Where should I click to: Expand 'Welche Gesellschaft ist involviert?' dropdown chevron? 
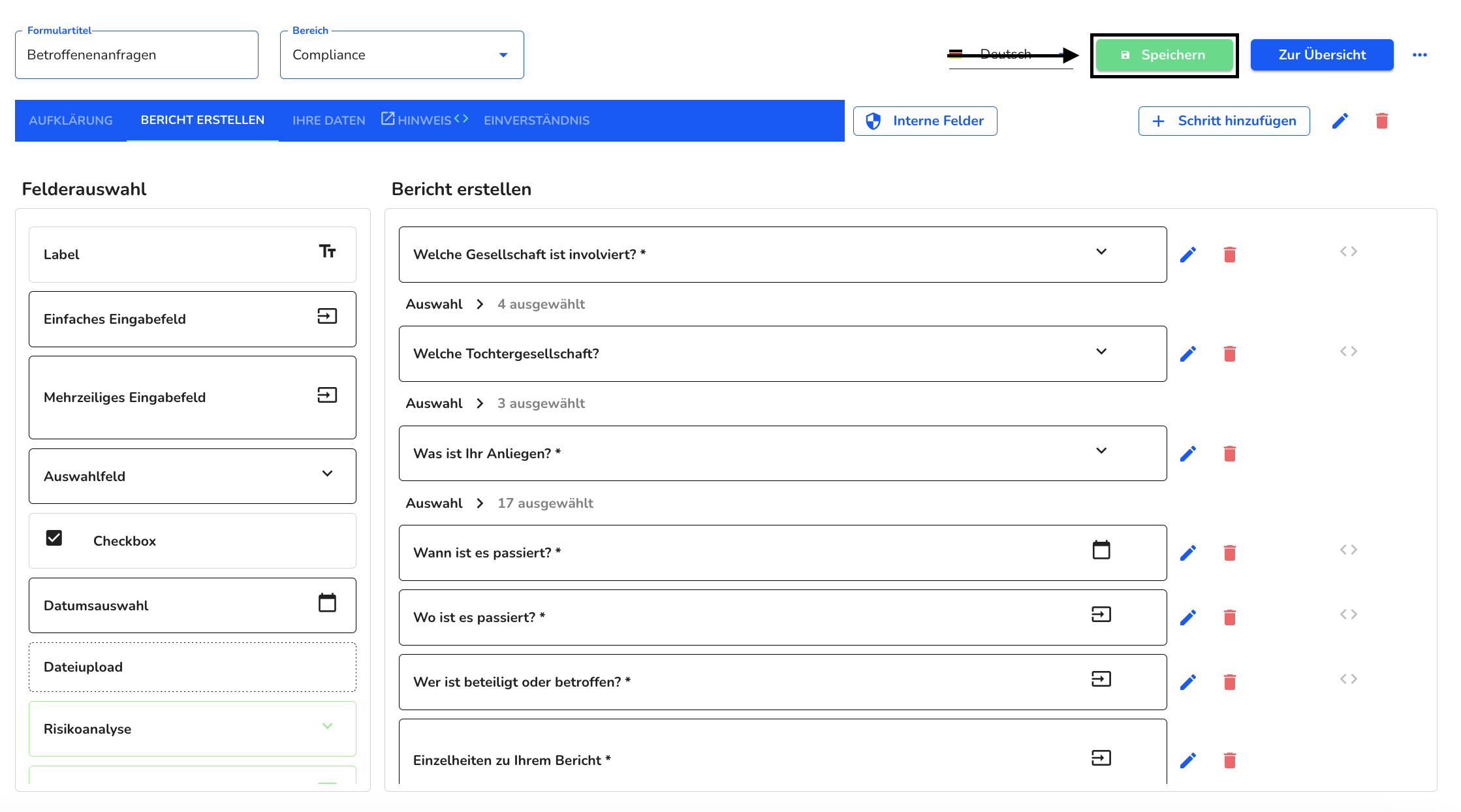click(x=1101, y=251)
